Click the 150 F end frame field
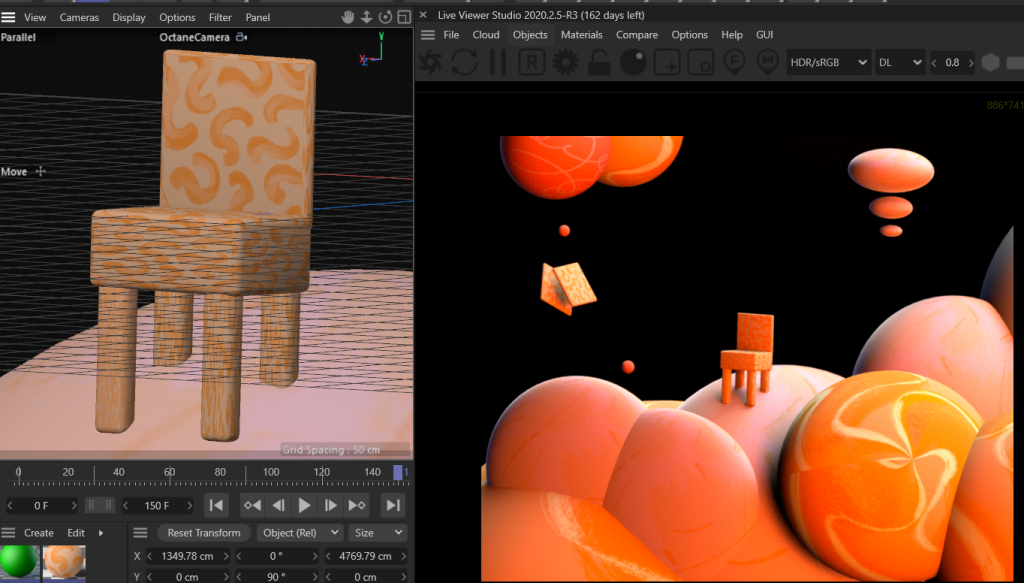This screenshot has width=1024, height=583. tap(157, 505)
